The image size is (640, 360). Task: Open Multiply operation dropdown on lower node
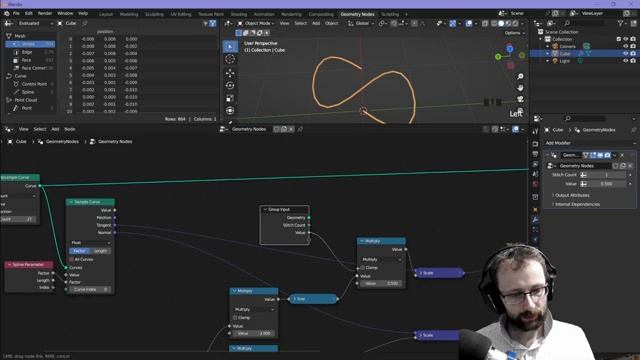tap(253, 309)
